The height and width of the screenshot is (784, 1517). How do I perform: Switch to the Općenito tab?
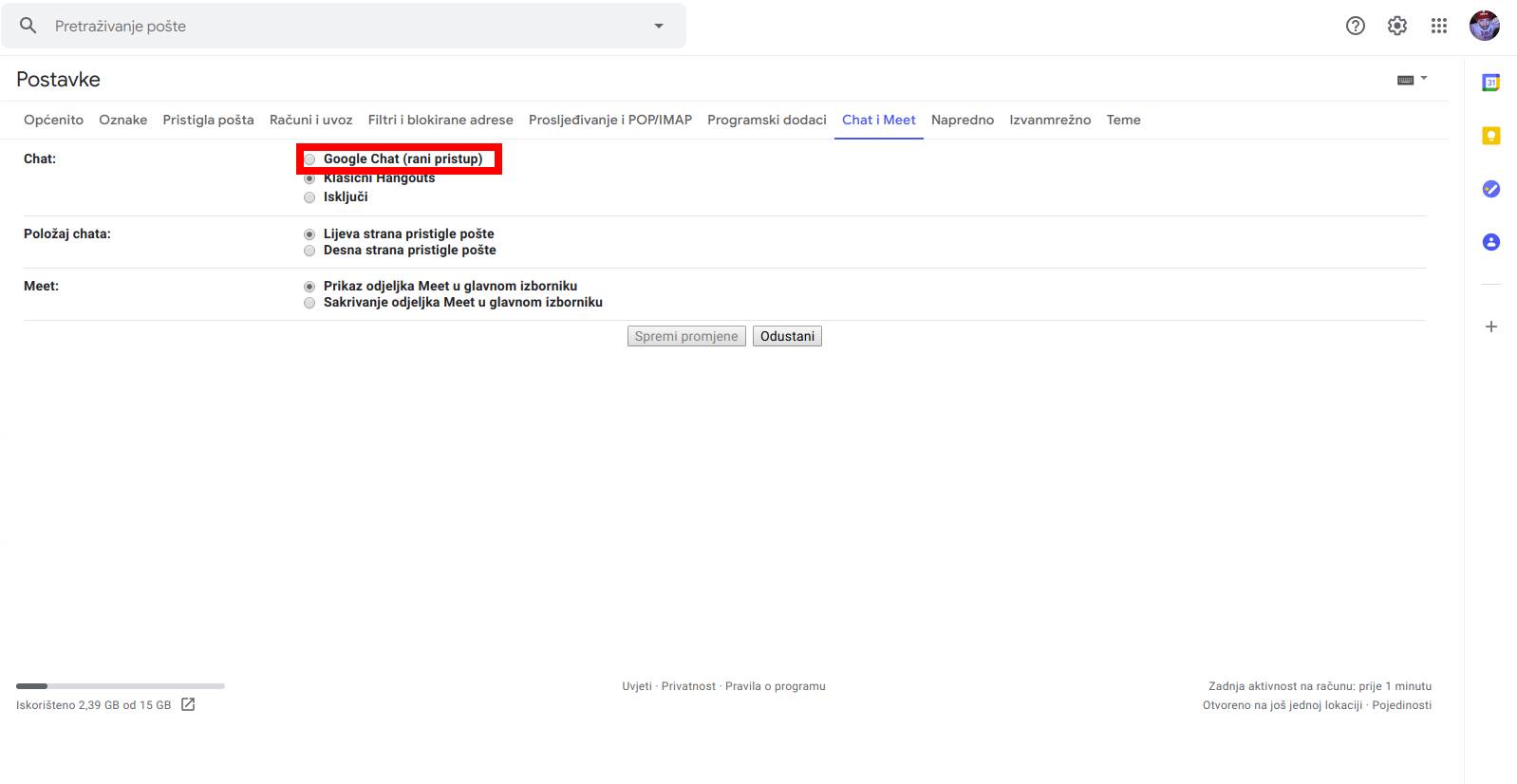[x=53, y=120]
